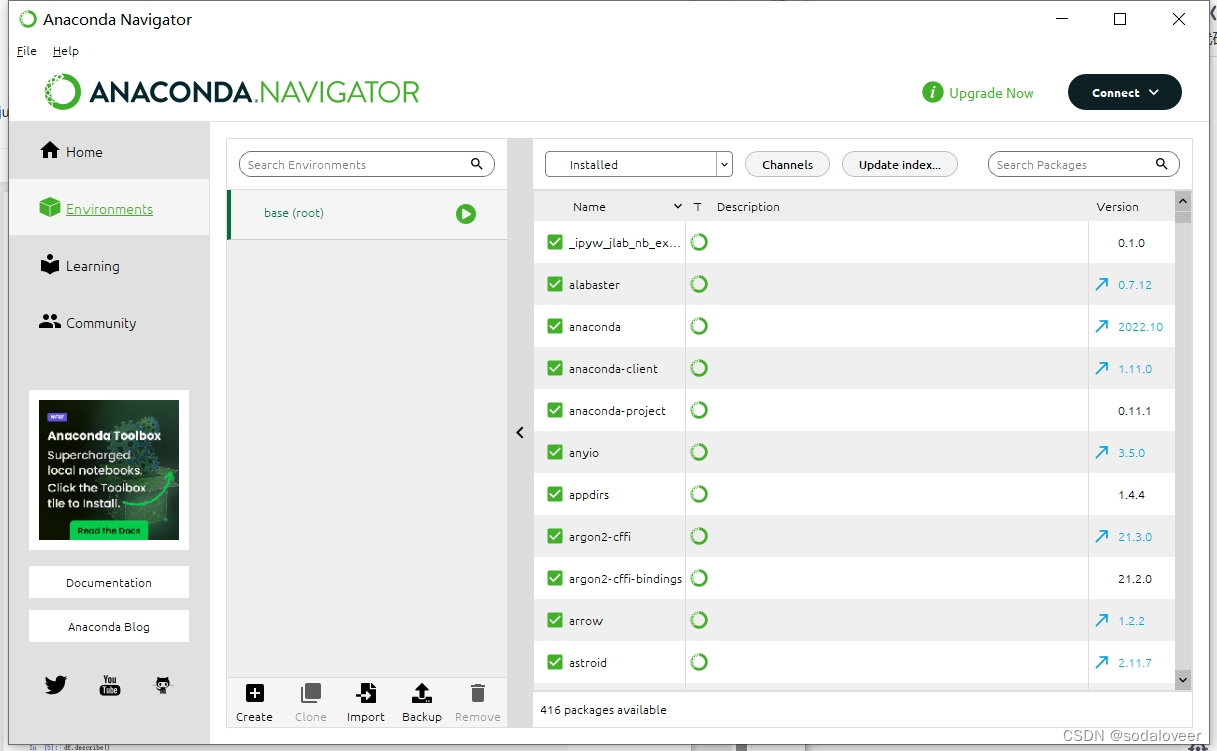Image resolution: width=1217 pixels, height=751 pixels.
Task: Toggle the anyio package checkbox
Action: tap(555, 452)
